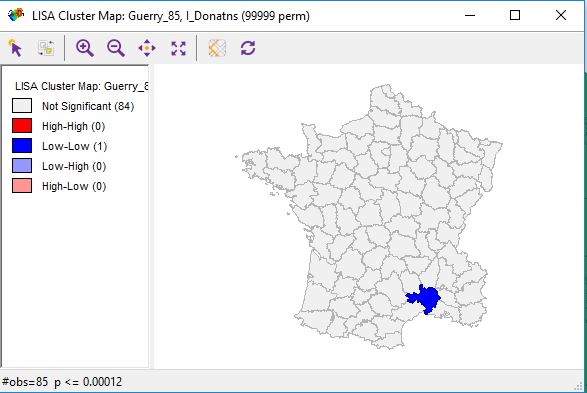Click the GeoDa app icon in title bar
The image size is (587, 393).
pyautogui.click(x=16, y=15)
